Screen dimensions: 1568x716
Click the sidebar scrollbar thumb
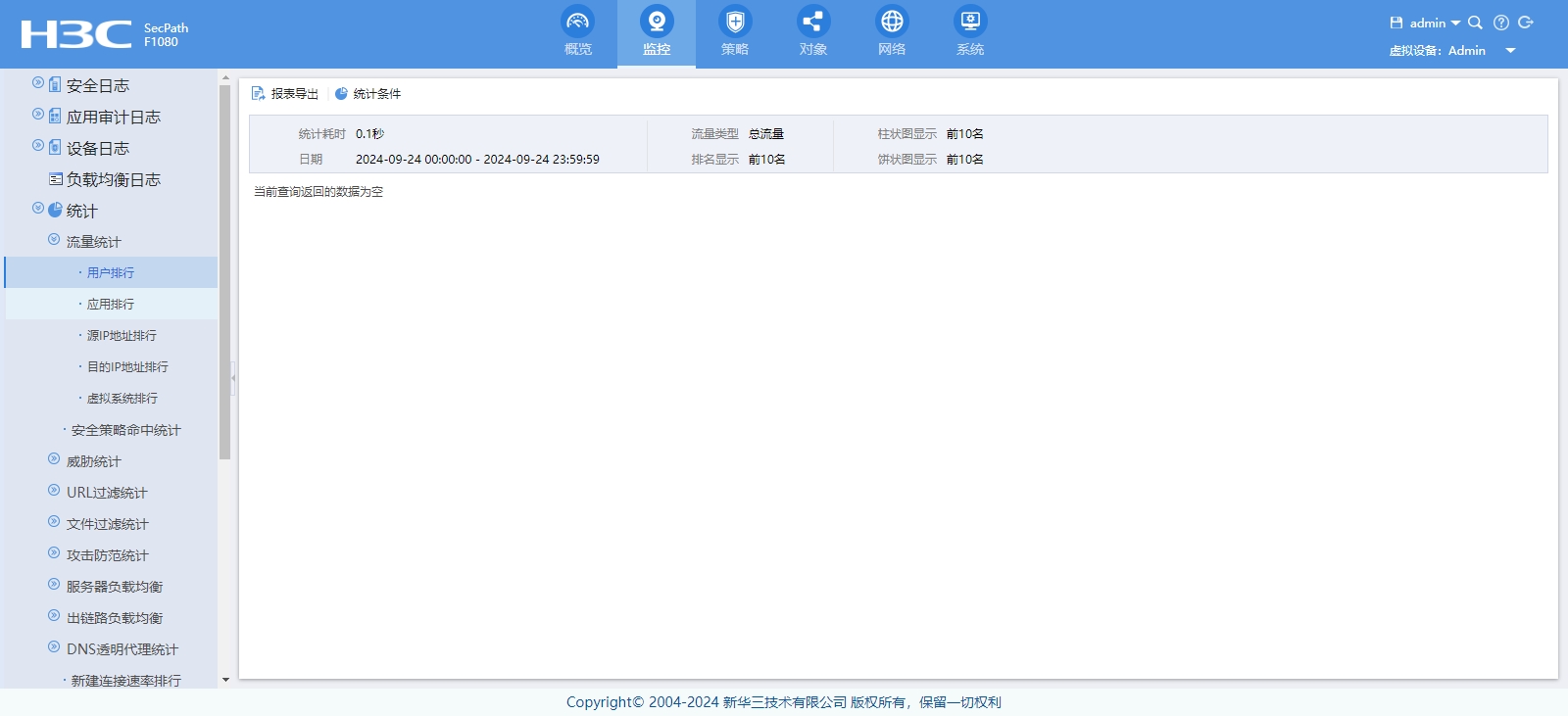224,272
